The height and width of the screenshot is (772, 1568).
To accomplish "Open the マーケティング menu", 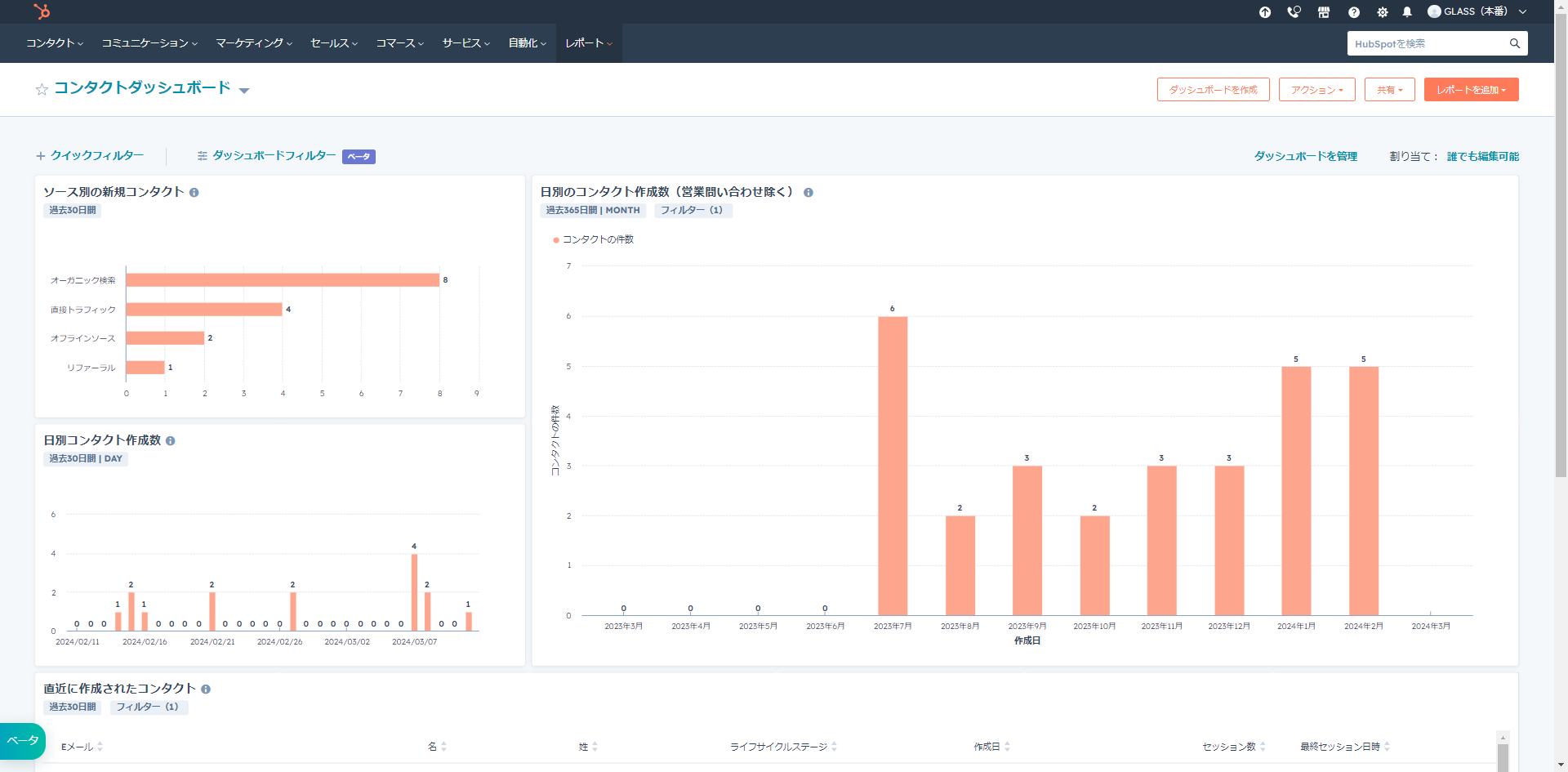I will tap(253, 43).
